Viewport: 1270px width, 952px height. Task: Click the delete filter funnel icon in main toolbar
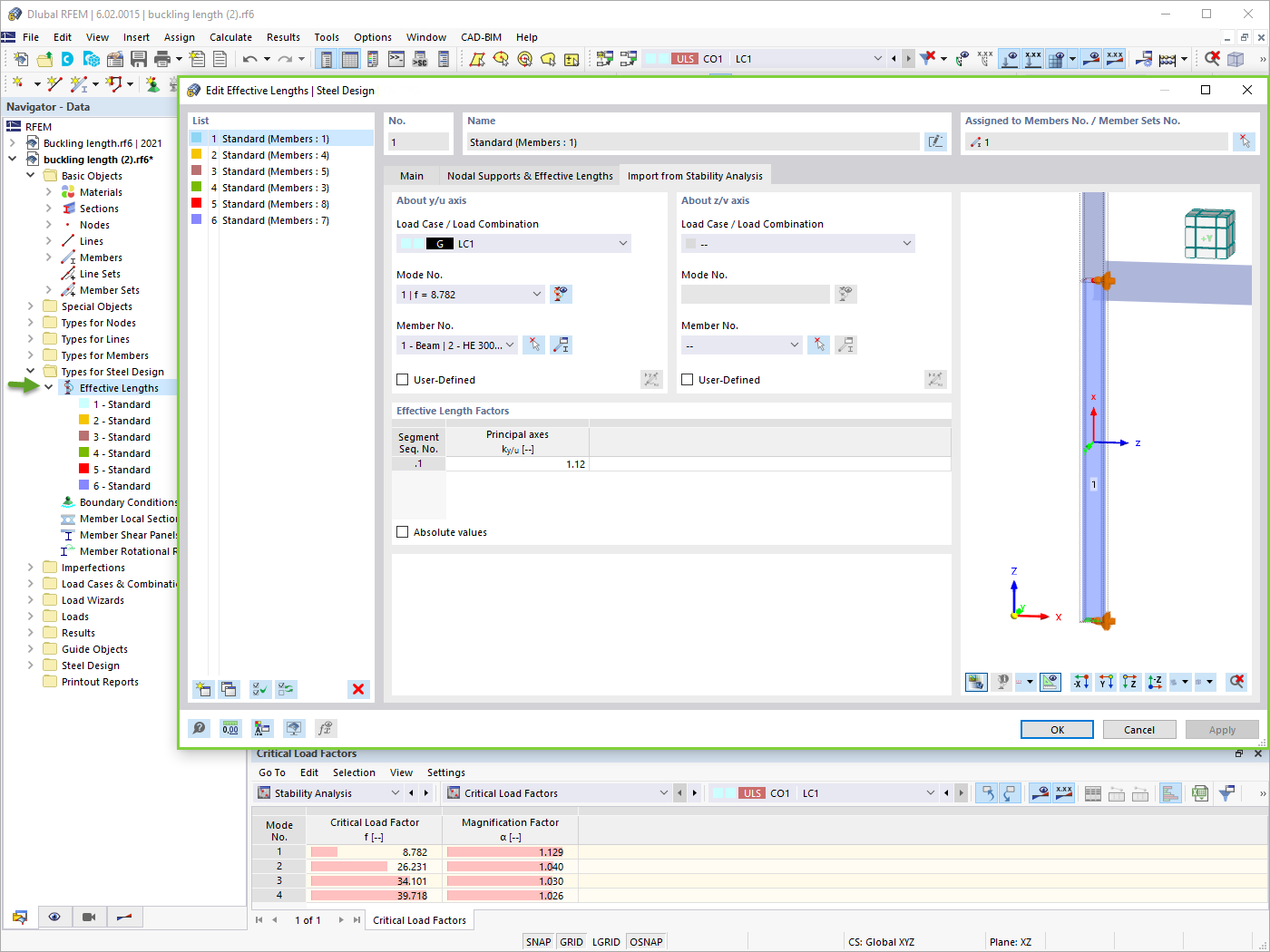click(927, 59)
